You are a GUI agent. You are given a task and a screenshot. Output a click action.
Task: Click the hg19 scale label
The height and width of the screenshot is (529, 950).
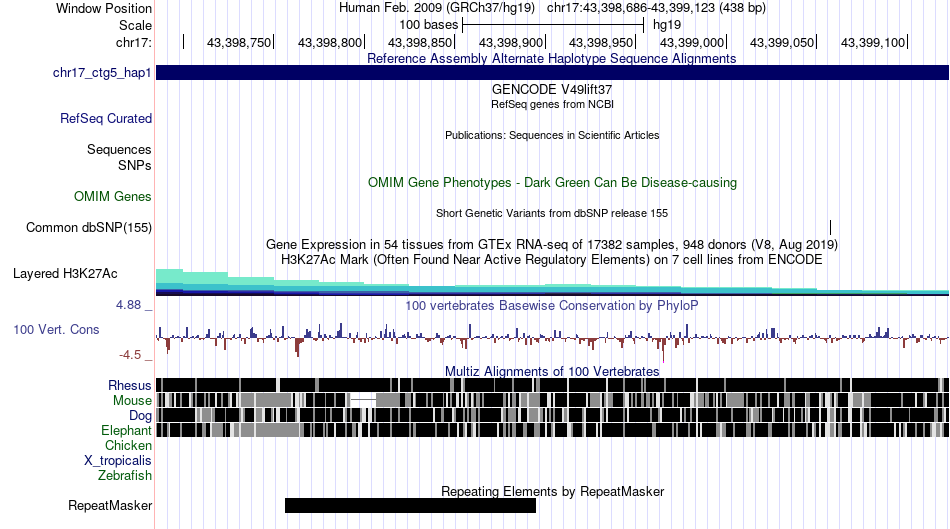pos(667,25)
